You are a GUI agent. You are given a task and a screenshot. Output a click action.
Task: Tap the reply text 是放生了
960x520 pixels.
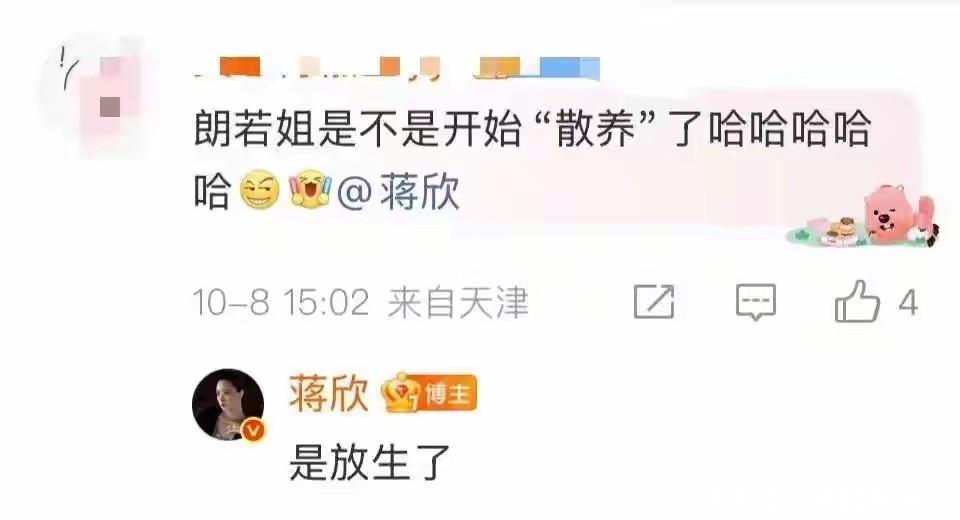pyautogui.click(x=370, y=462)
